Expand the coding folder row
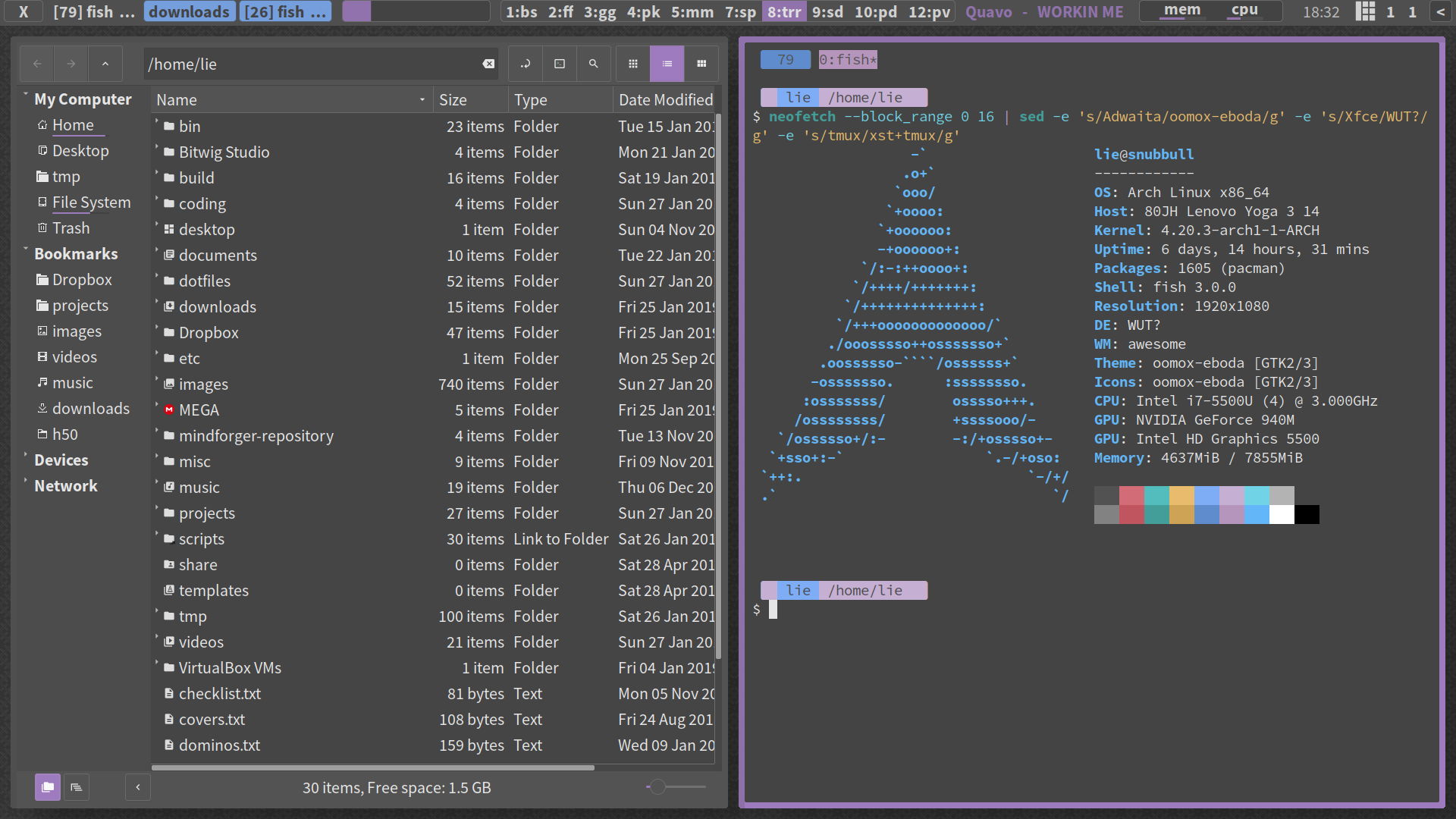 157,199
